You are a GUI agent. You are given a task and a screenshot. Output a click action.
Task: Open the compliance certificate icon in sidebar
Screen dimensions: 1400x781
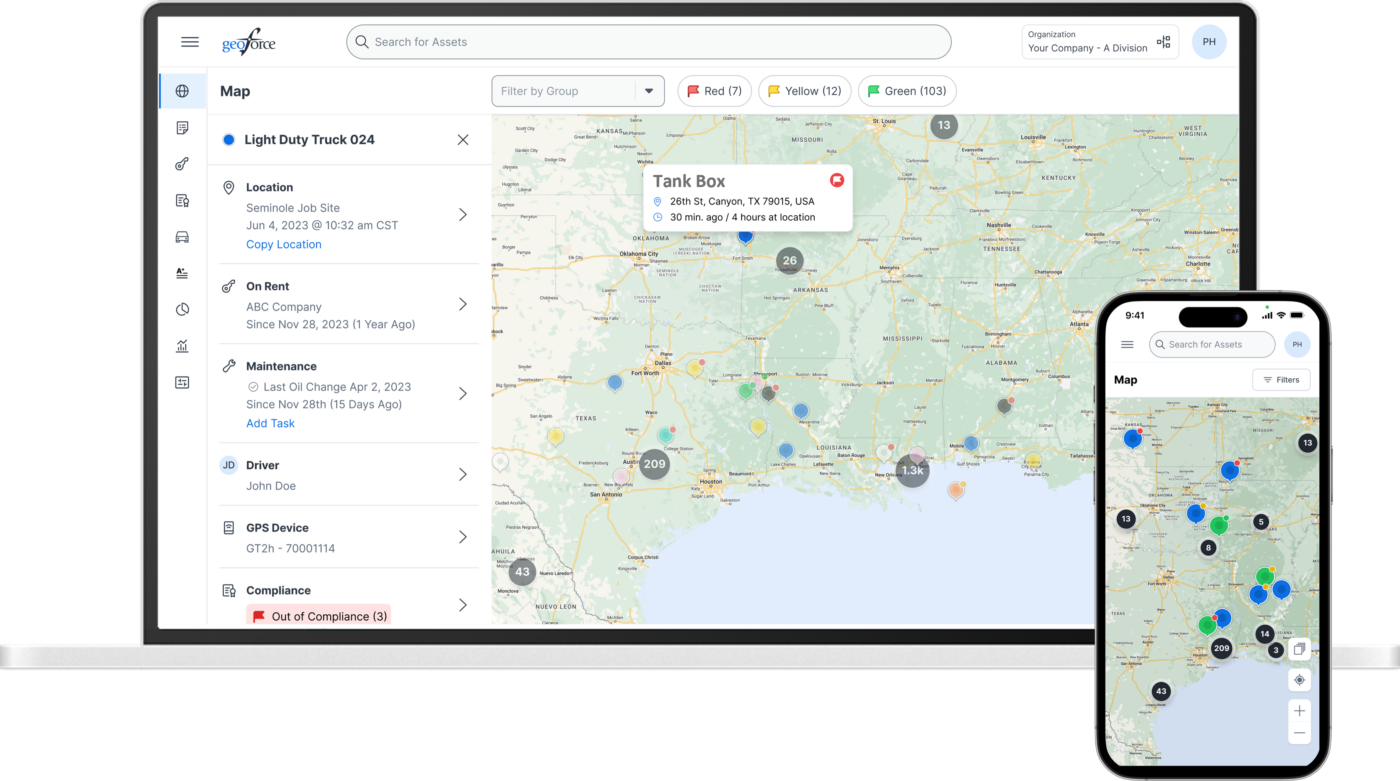tap(182, 199)
